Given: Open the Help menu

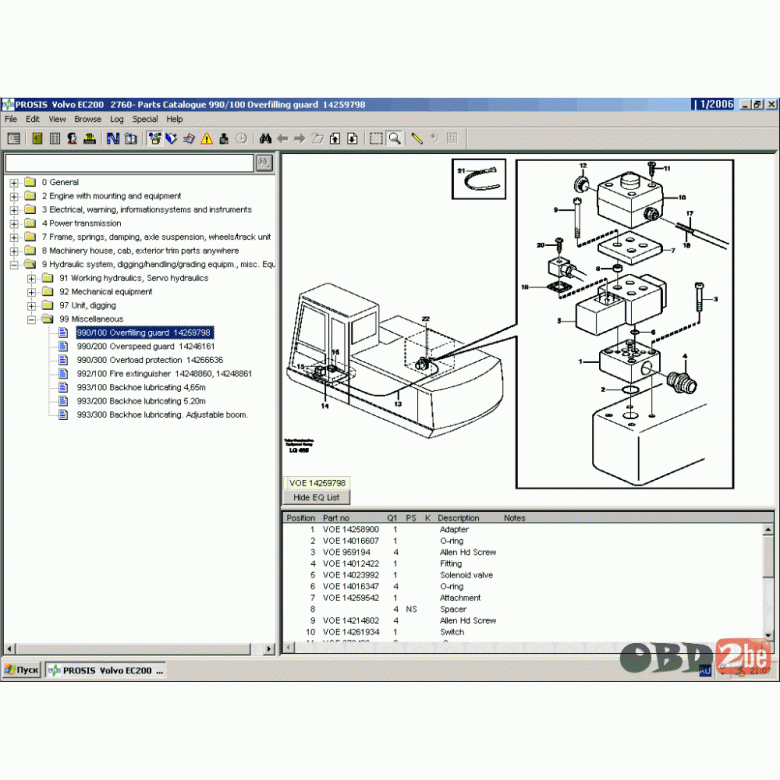Looking at the screenshot, I should 174,119.
